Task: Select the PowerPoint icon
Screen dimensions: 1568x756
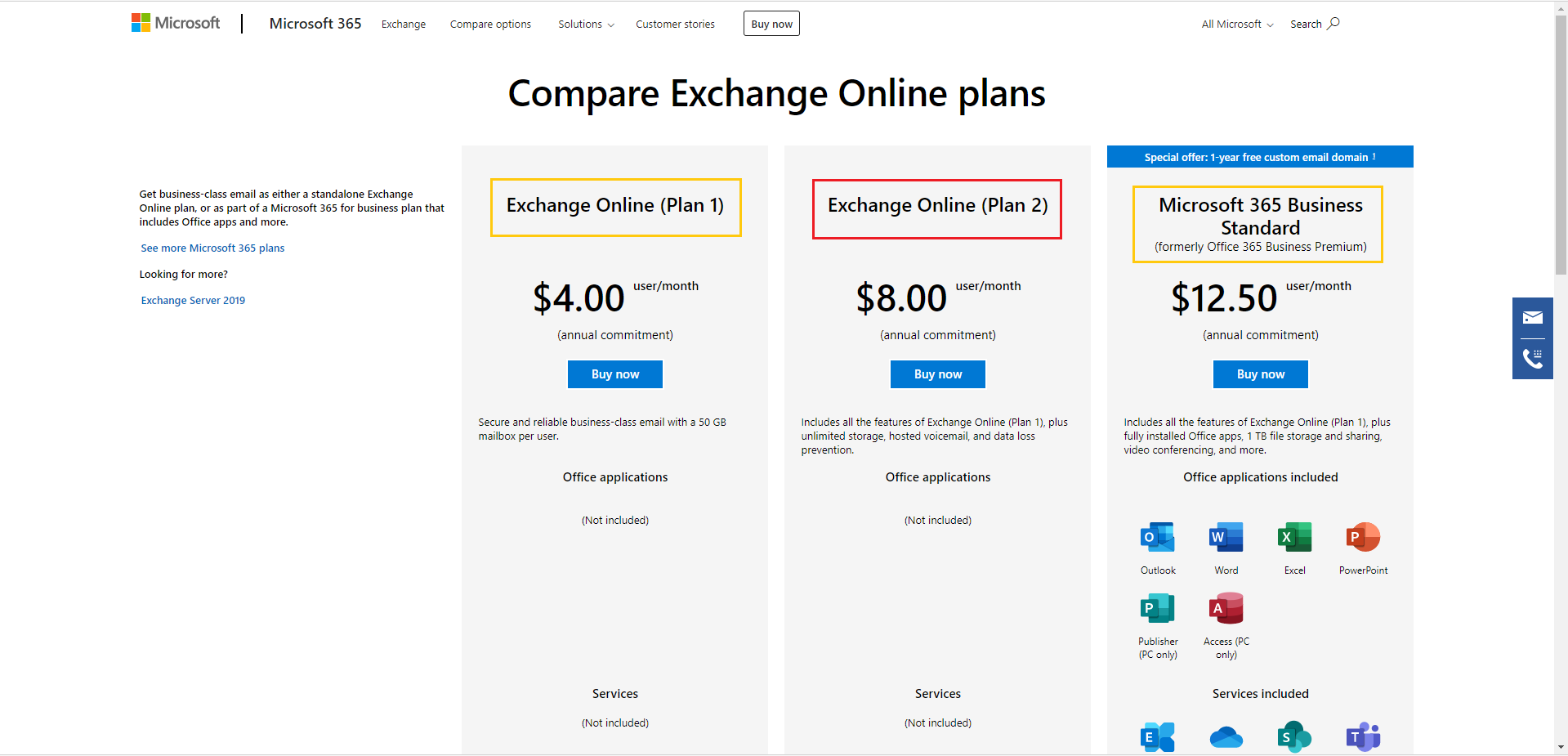Action: click(x=1362, y=537)
